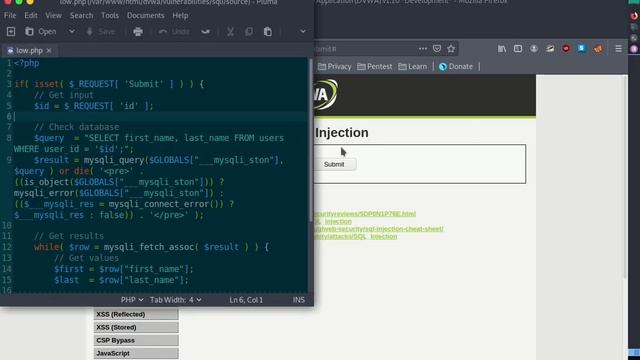Open the securityreviews 5DP0N1P76E.html link
640x360 pixels.
pyautogui.click(x=365, y=213)
